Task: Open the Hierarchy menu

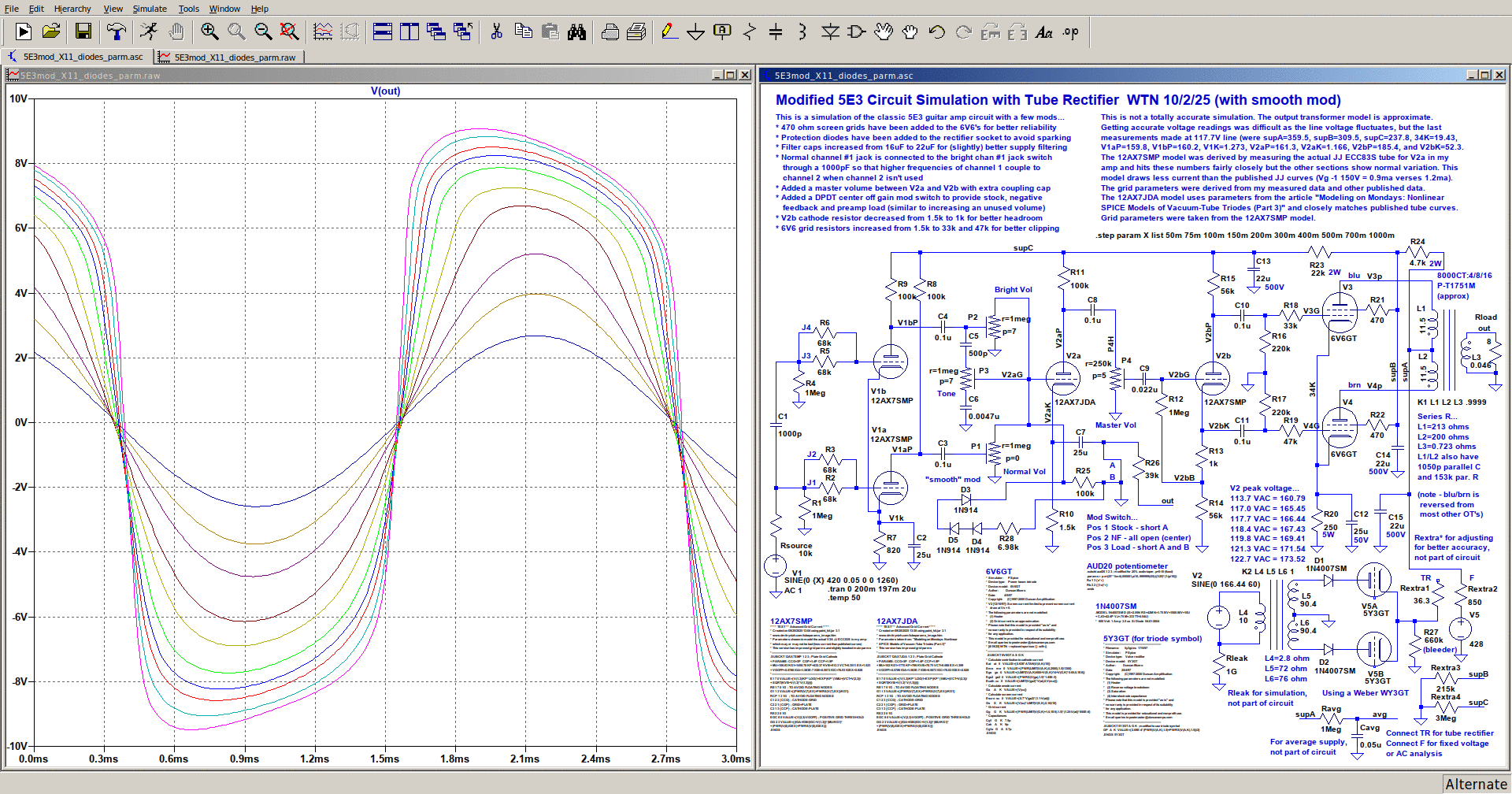Action: click(x=72, y=9)
